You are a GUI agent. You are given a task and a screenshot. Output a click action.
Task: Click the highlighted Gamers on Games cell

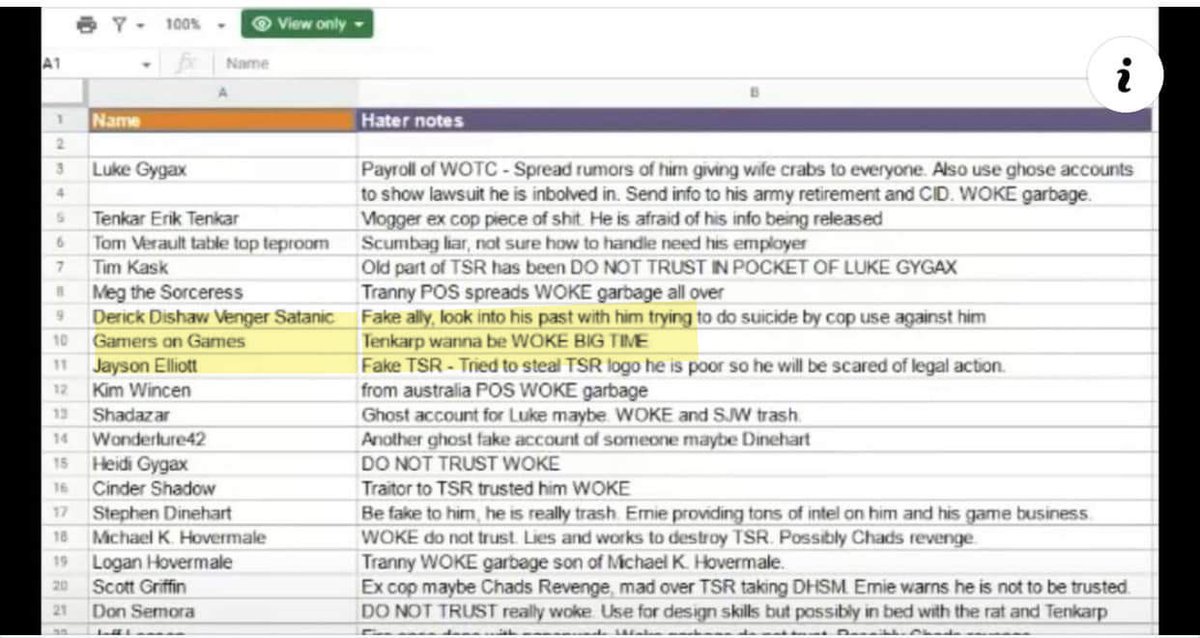tap(222, 341)
